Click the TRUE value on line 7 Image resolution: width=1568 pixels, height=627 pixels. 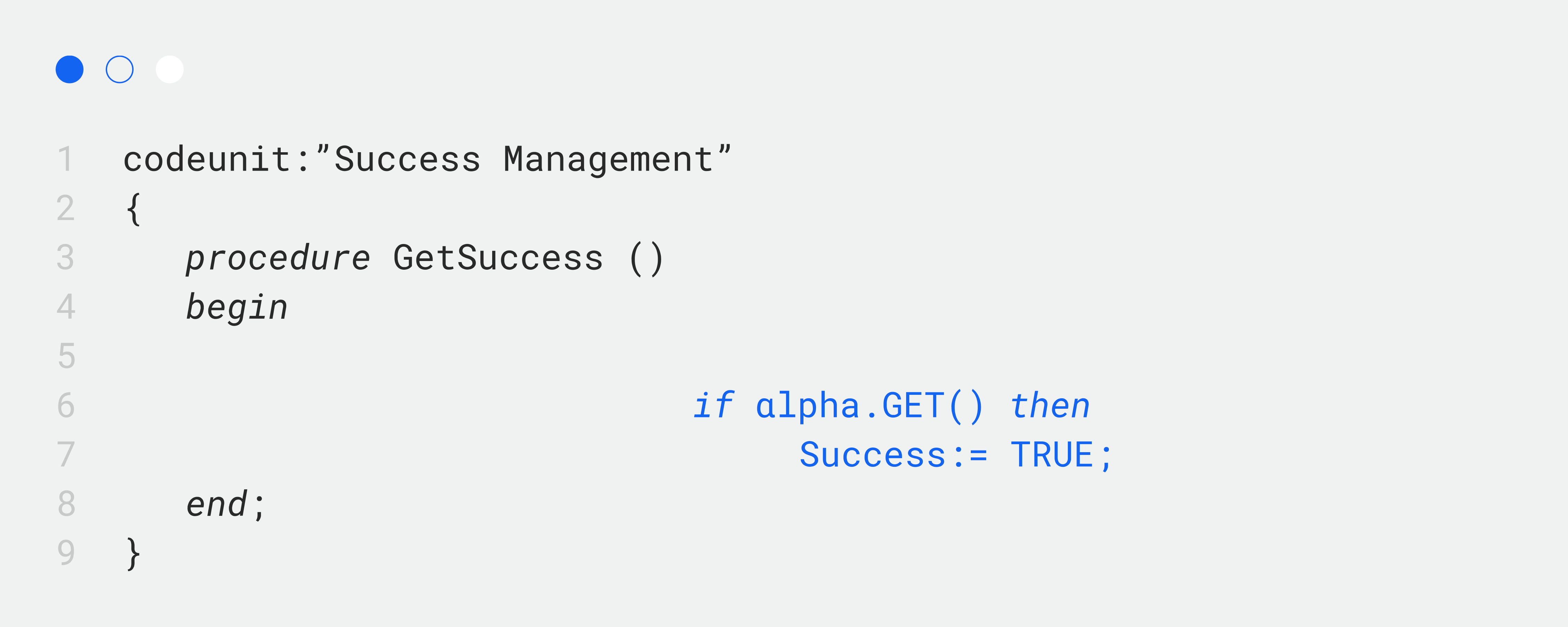point(1052,455)
